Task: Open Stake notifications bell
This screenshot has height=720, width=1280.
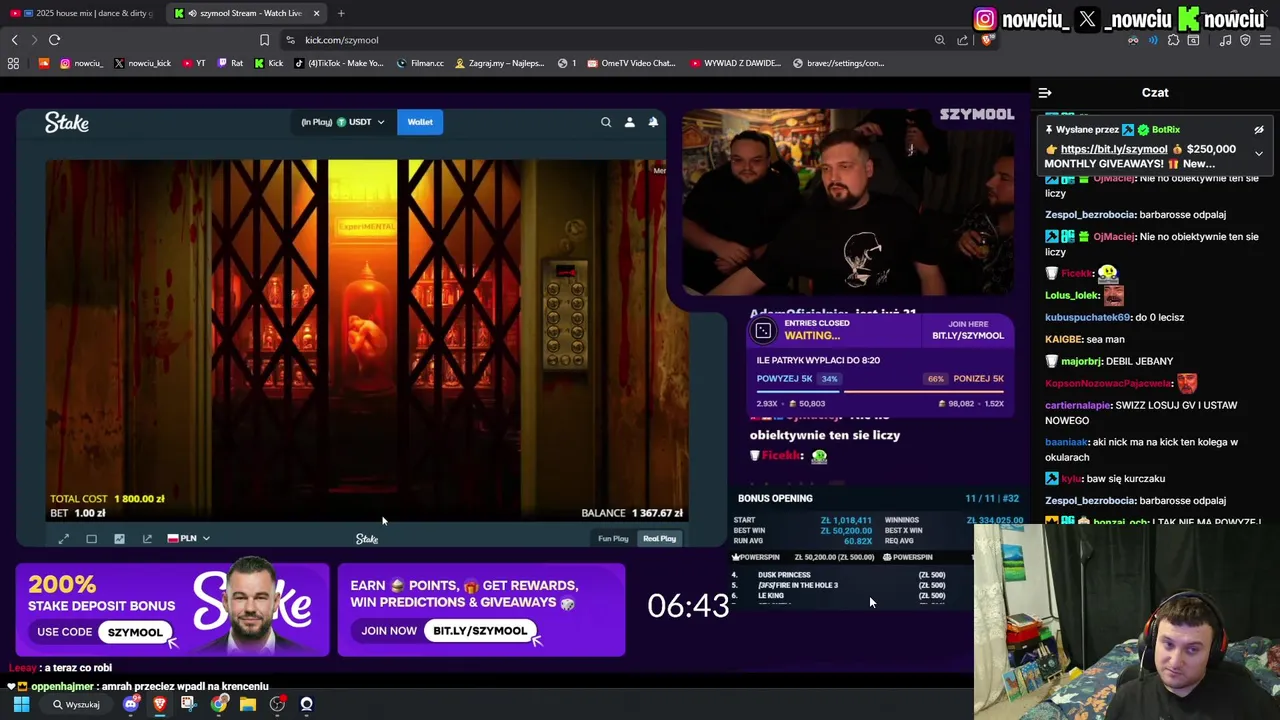Action: pyautogui.click(x=653, y=122)
